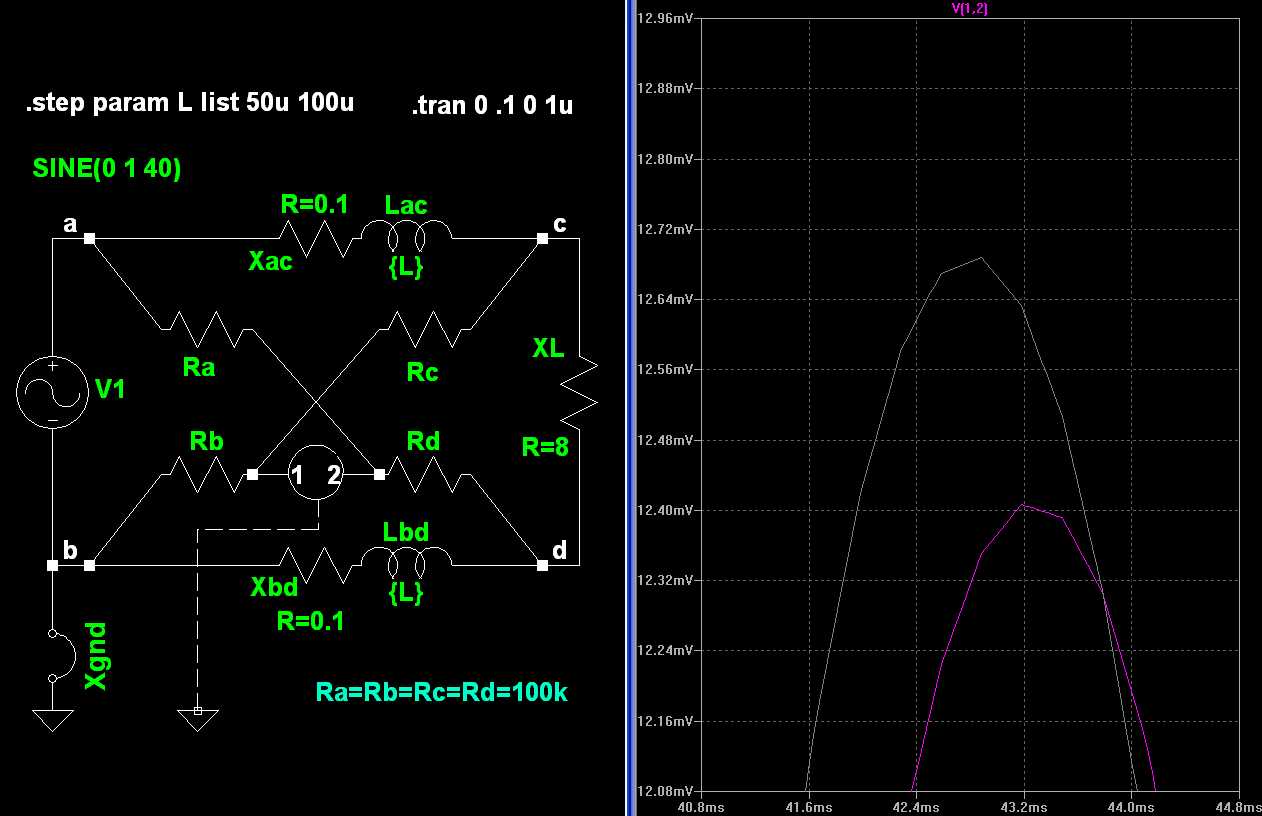Click the 12.96mV vertical axis label

(x=665, y=18)
